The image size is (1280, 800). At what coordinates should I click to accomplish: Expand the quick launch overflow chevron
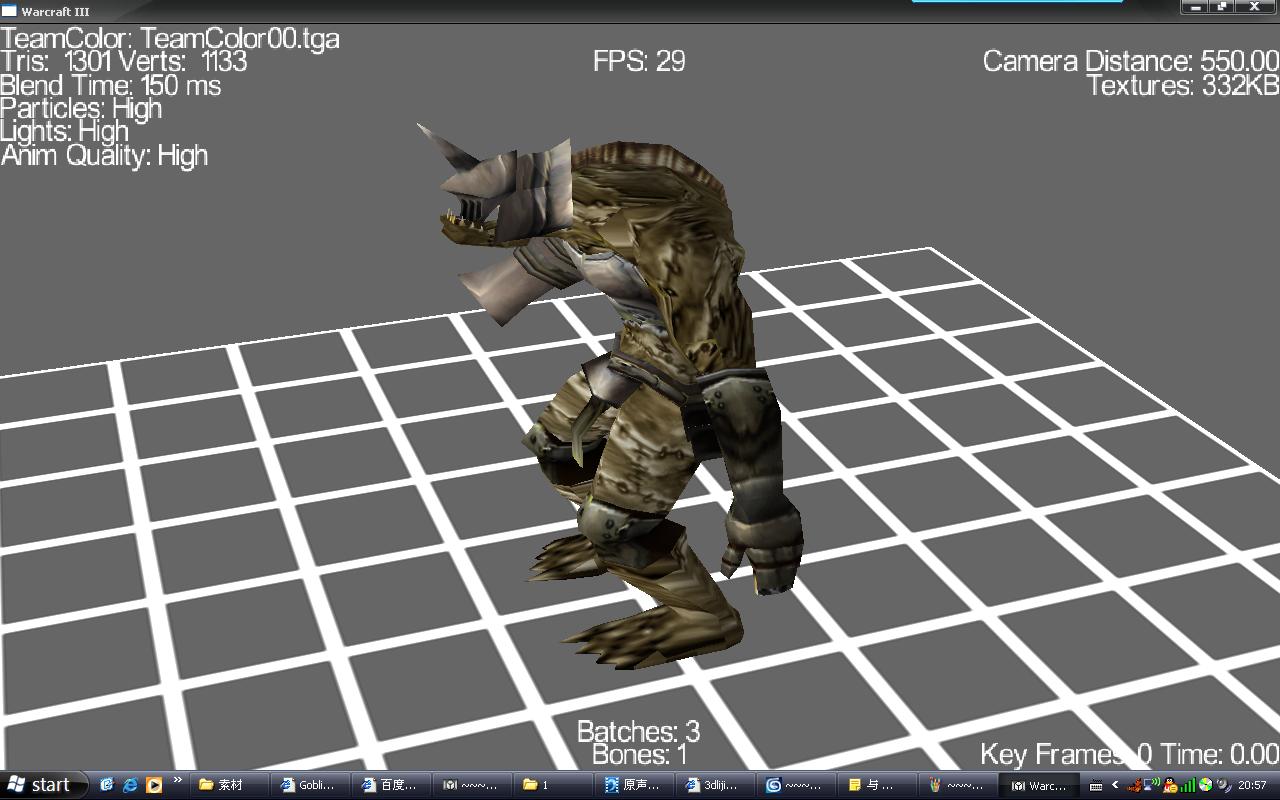(178, 781)
